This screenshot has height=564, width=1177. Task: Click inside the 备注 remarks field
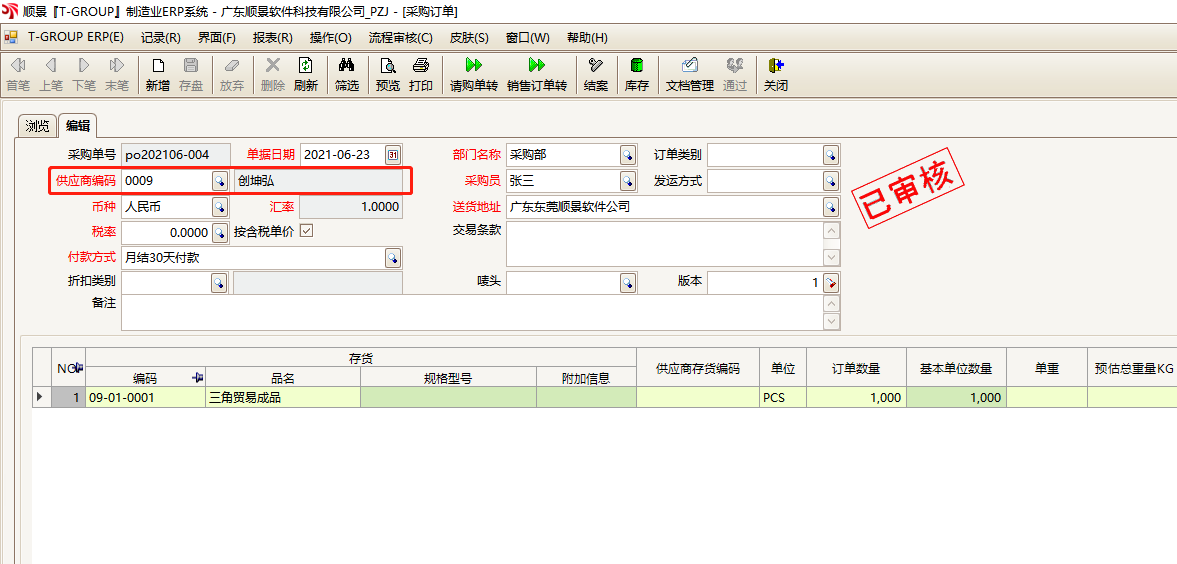pyautogui.click(x=470, y=312)
